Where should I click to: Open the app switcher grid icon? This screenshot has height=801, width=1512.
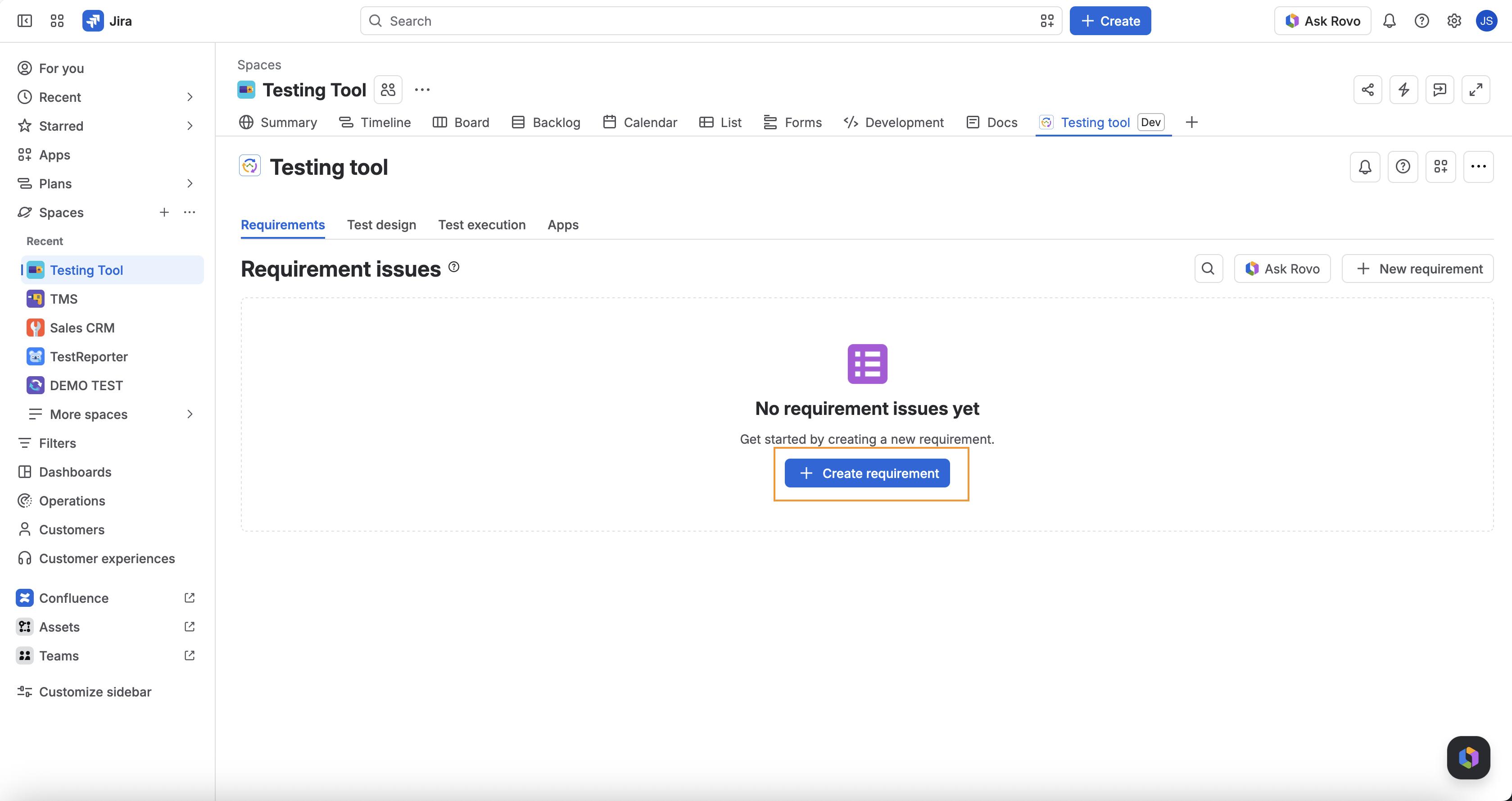[x=57, y=21]
